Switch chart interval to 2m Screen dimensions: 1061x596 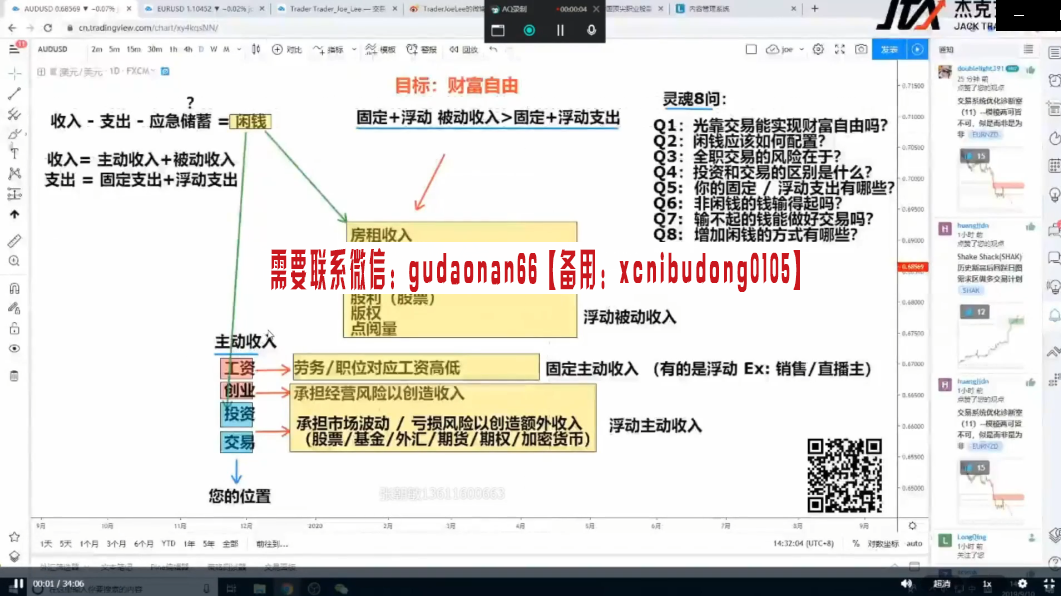[x=97, y=49]
